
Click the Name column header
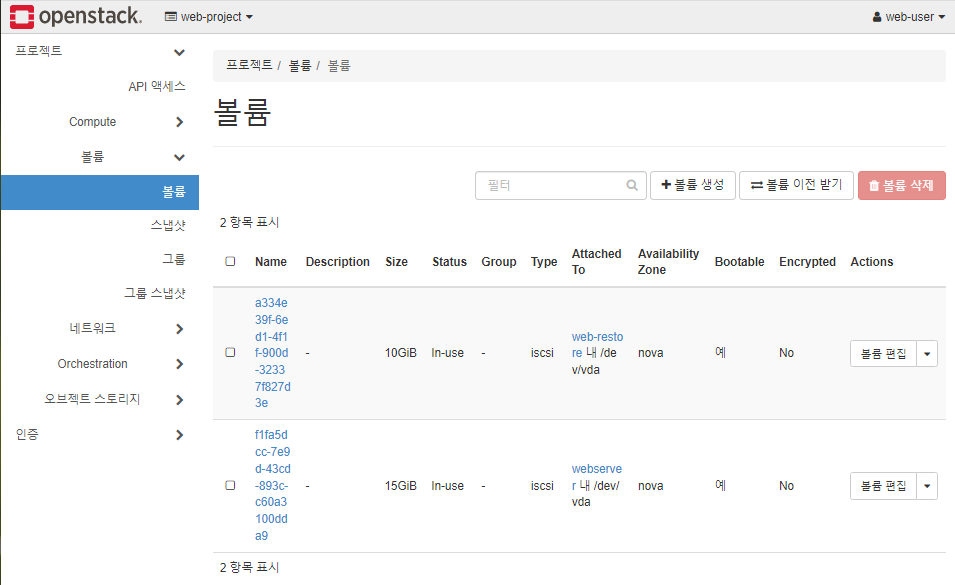(270, 262)
